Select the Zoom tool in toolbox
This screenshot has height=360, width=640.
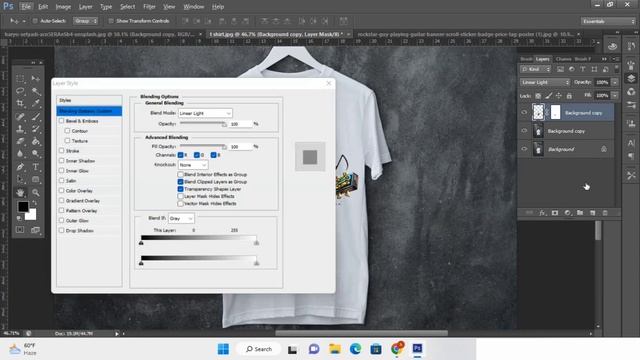coord(36,192)
